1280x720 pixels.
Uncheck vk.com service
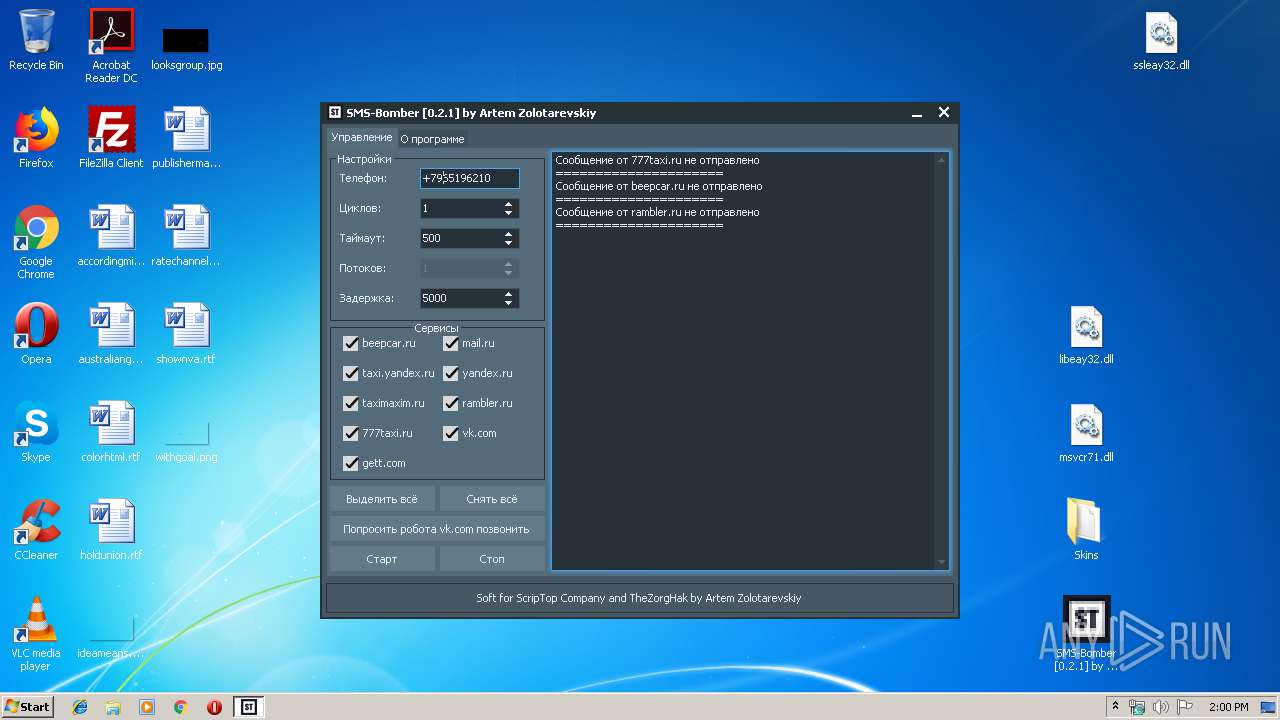pos(451,433)
